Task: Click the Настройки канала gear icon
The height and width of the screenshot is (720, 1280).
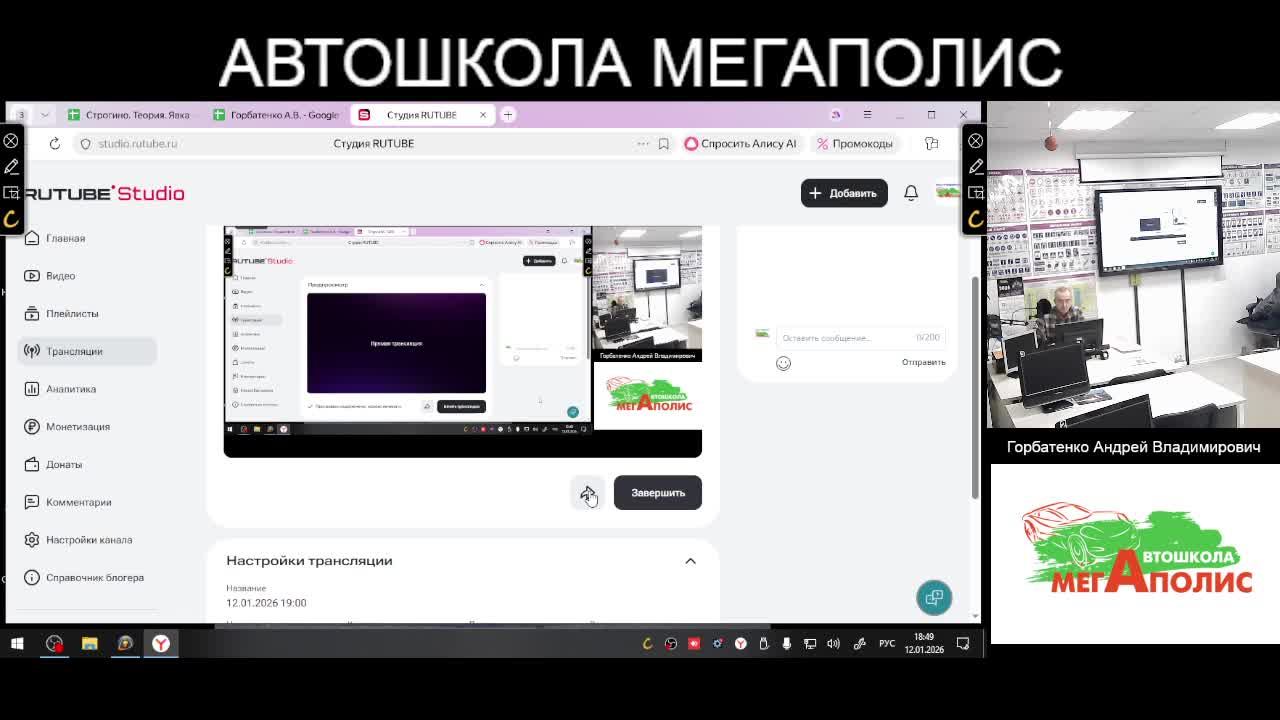Action: coord(32,540)
